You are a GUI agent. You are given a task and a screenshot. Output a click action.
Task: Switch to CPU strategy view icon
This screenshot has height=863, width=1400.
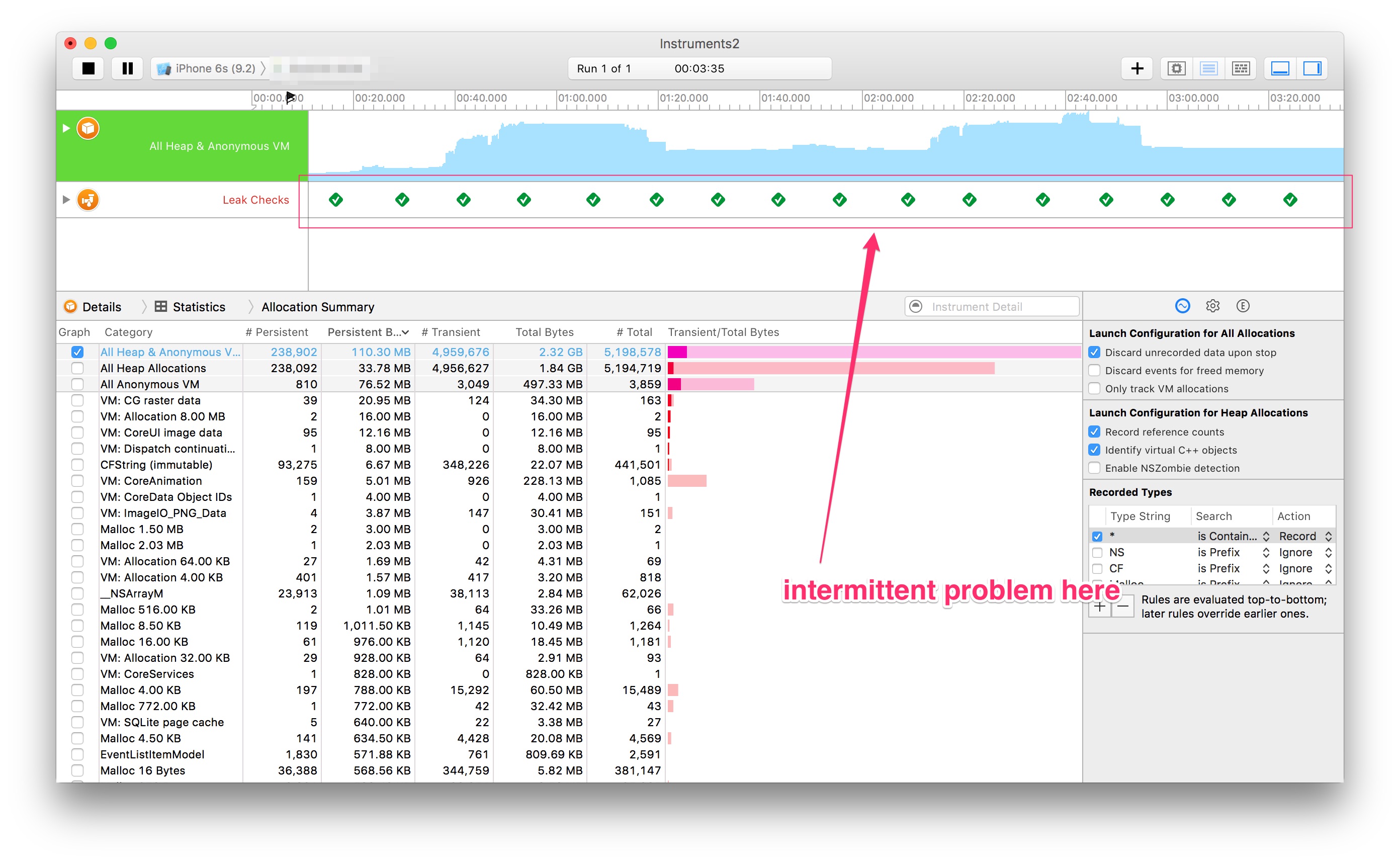[x=1176, y=68]
